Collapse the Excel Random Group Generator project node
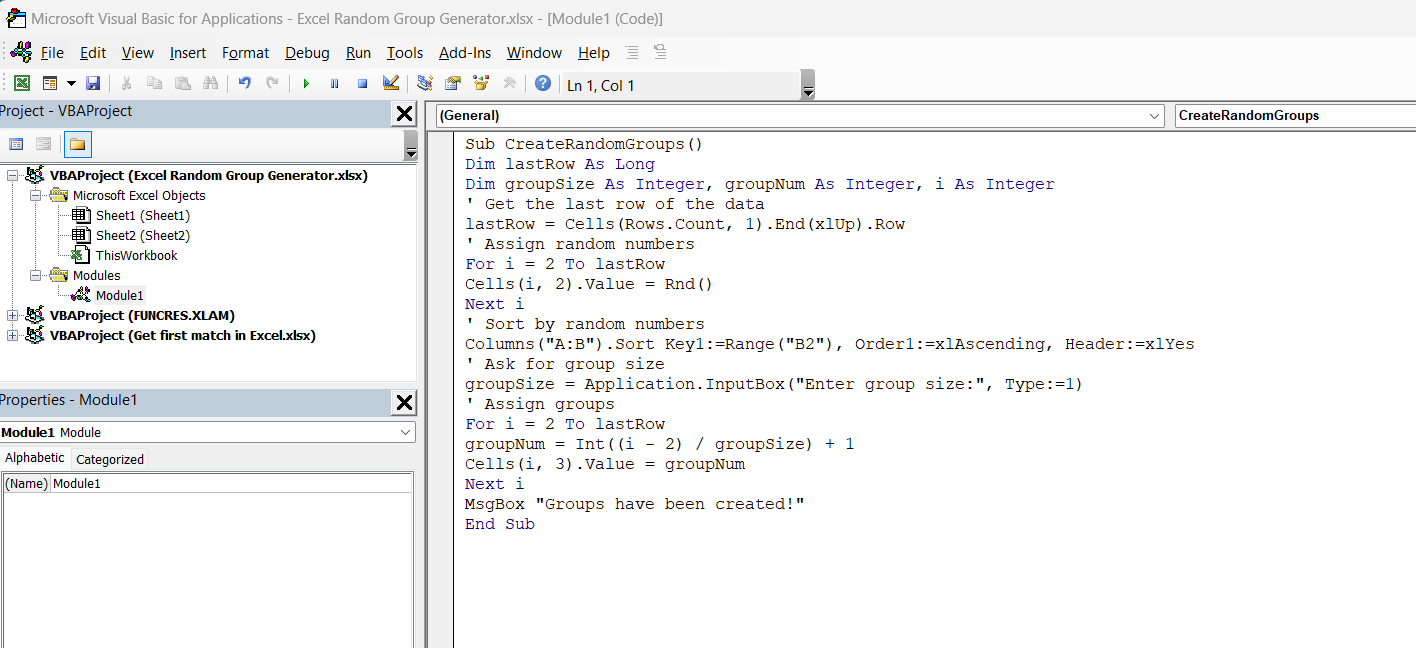The image size is (1416, 648). (12, 176)
